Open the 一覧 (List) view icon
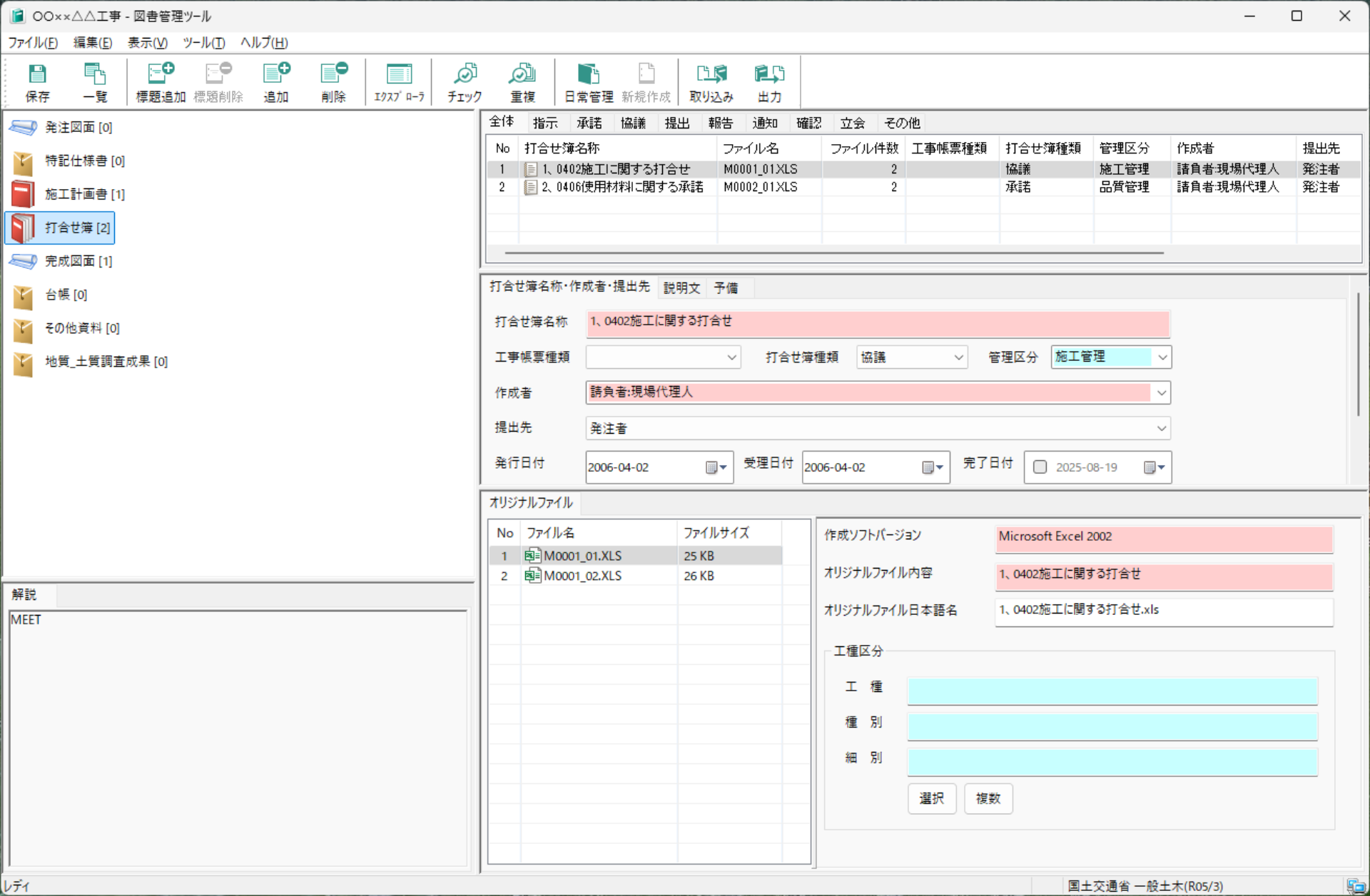1370x896 pixels. coord(95,81)
